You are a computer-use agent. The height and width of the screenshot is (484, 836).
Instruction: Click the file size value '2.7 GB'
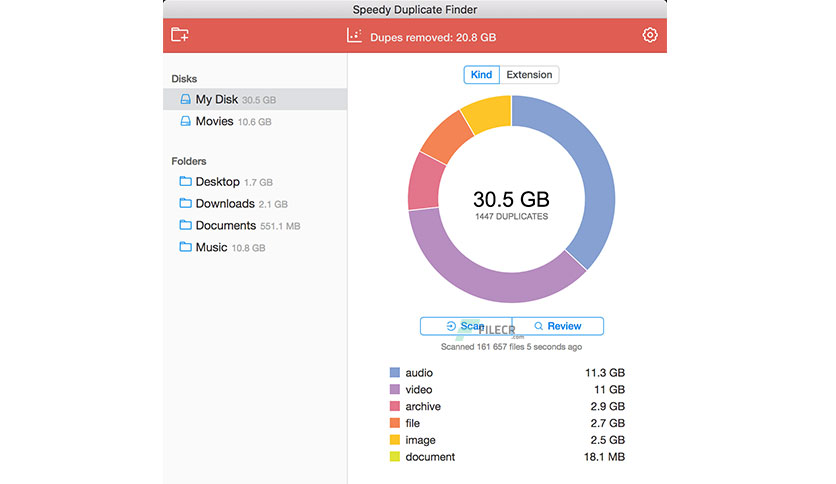point(607,423)
